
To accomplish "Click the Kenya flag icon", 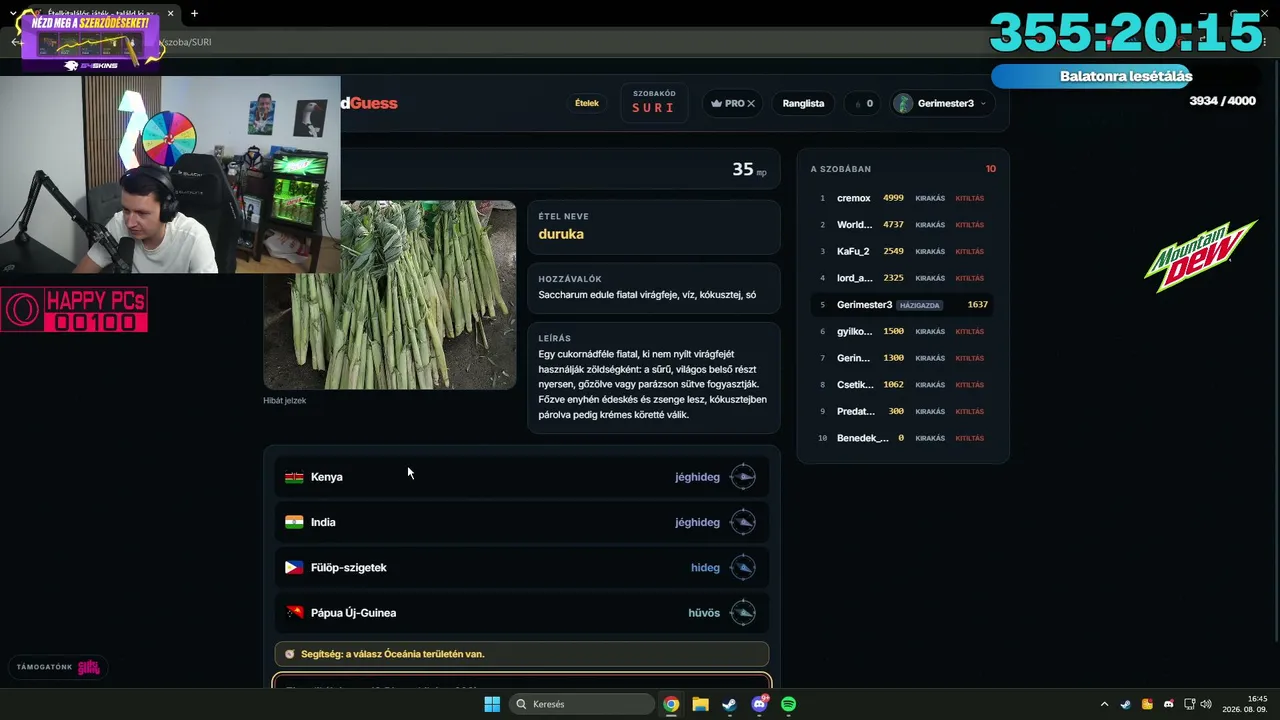I will [294, 477].
